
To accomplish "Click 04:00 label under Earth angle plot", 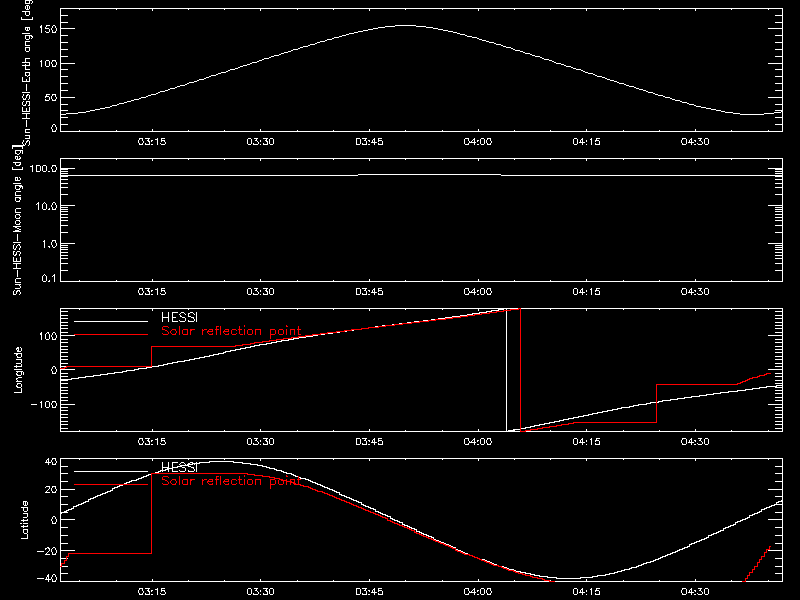I will pos(478,141).
